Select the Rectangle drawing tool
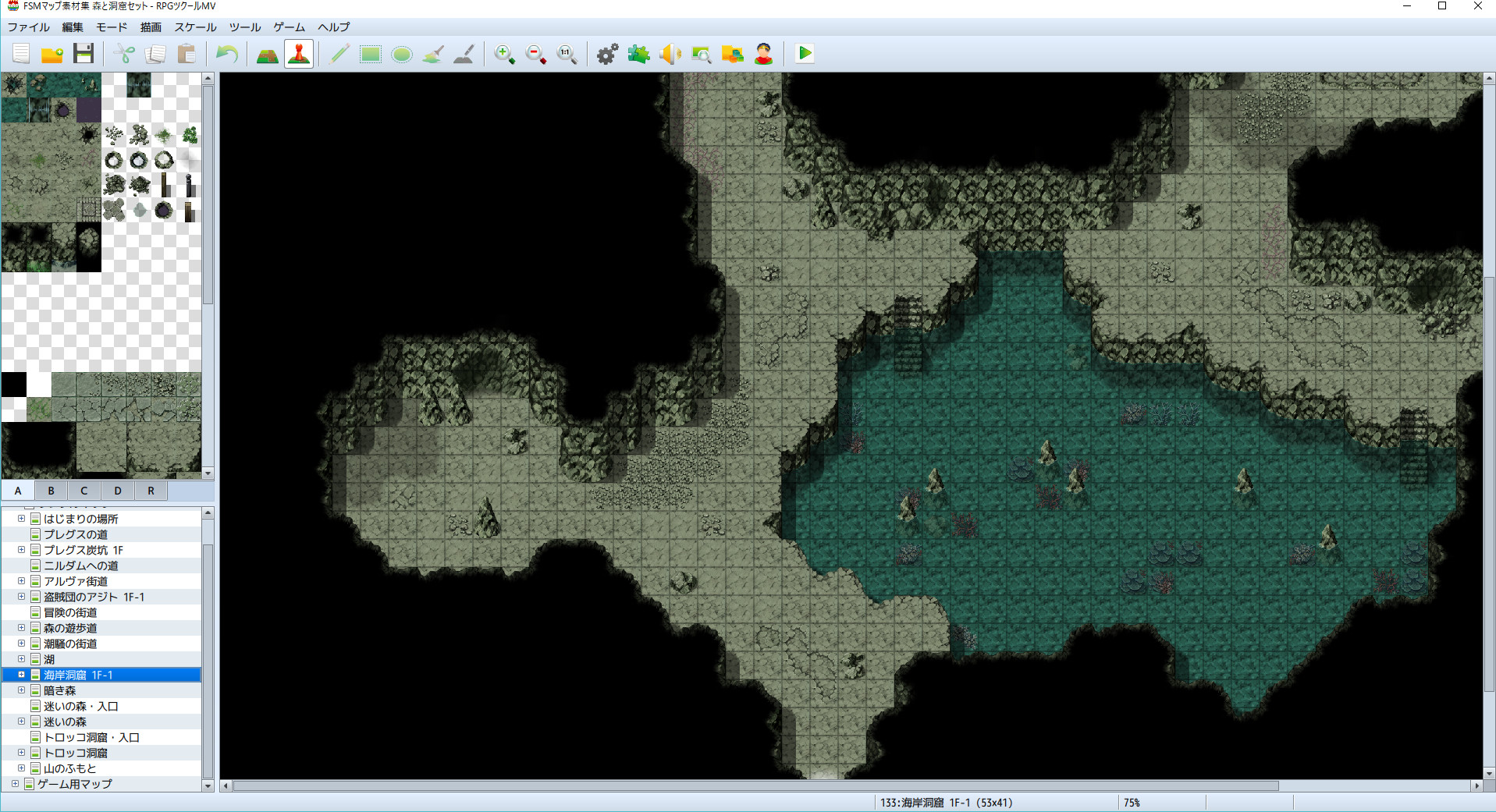This screenshot has height=812, width=1496. click(x=371, y=54)
